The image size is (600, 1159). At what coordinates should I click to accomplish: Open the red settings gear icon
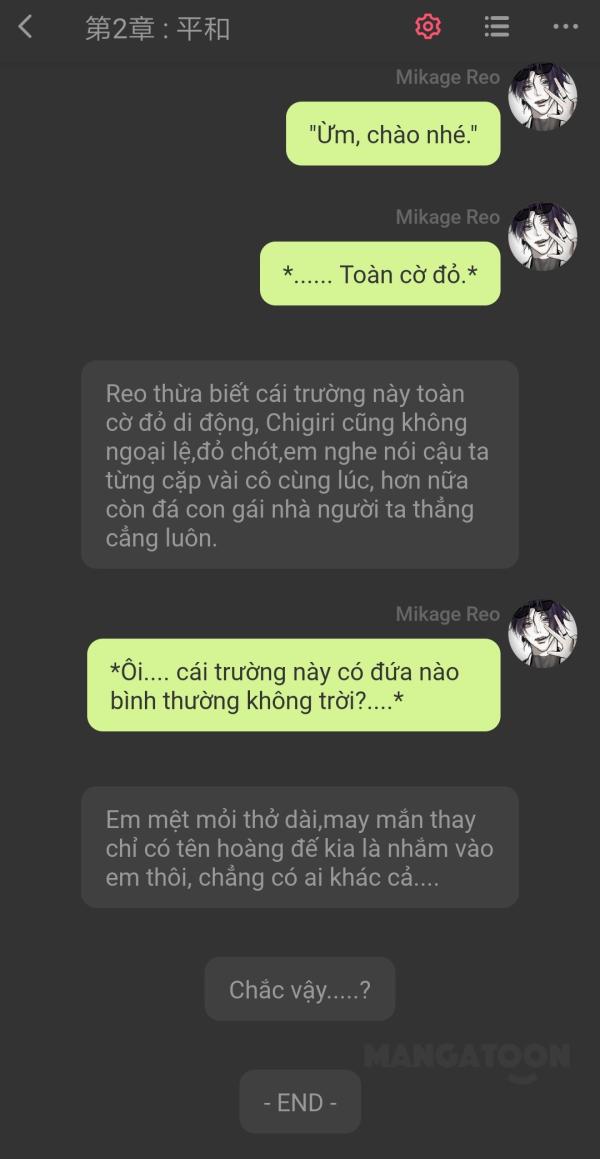tap(428, 27)
